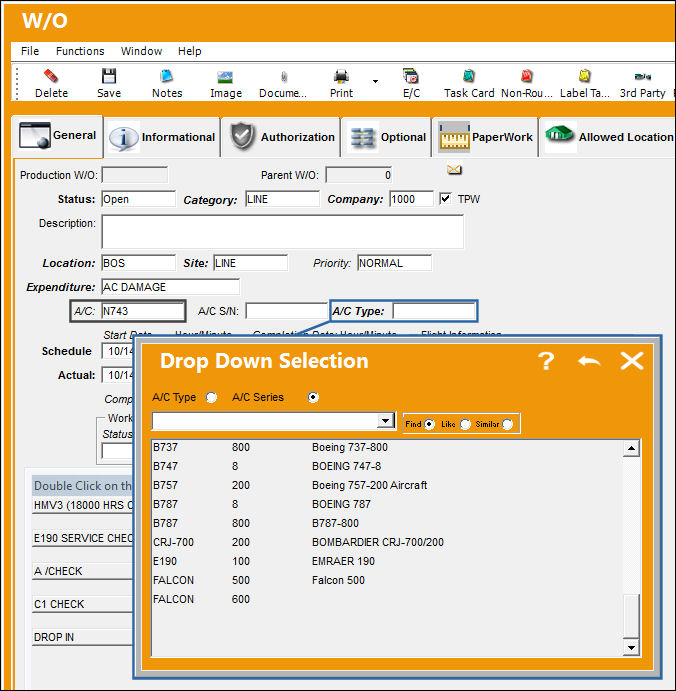The image size is (676, 691).
Task: Open the search combo box dropdown arrow
Action: click(x=386, y=421)
